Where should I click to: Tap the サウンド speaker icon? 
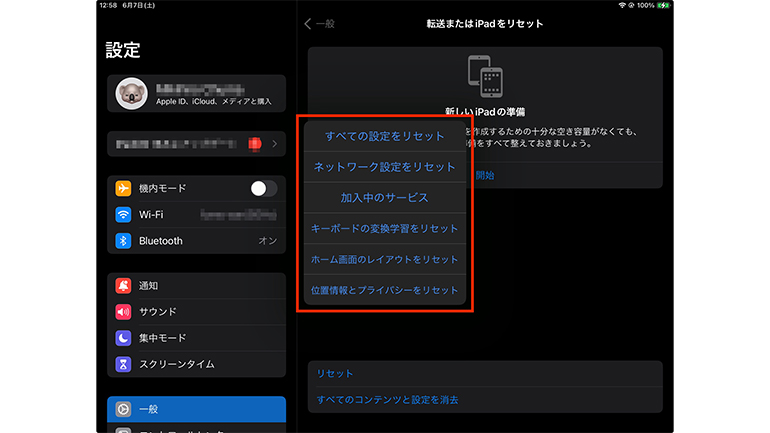pyautogui.click(x=123, y=312)
